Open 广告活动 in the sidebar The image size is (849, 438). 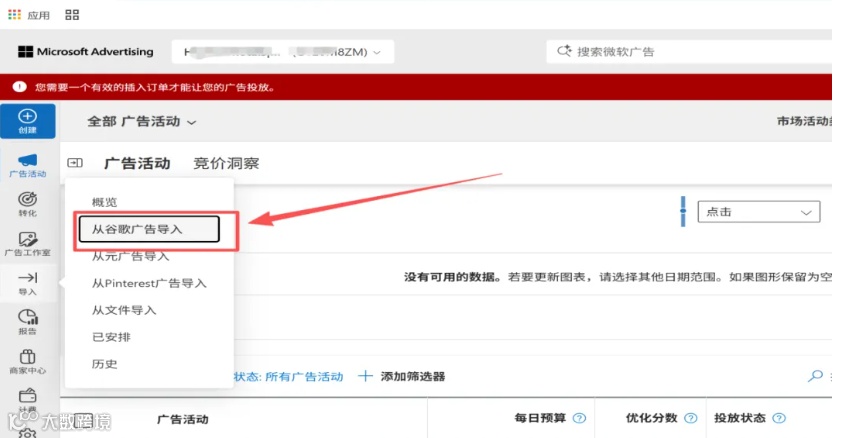(x=28, y=166)
